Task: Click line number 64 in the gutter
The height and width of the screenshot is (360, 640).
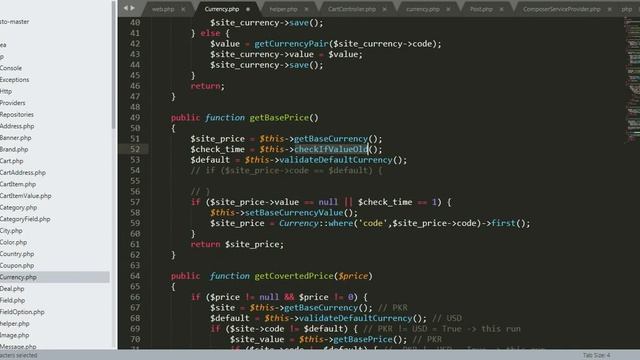Action: point(135,276)
